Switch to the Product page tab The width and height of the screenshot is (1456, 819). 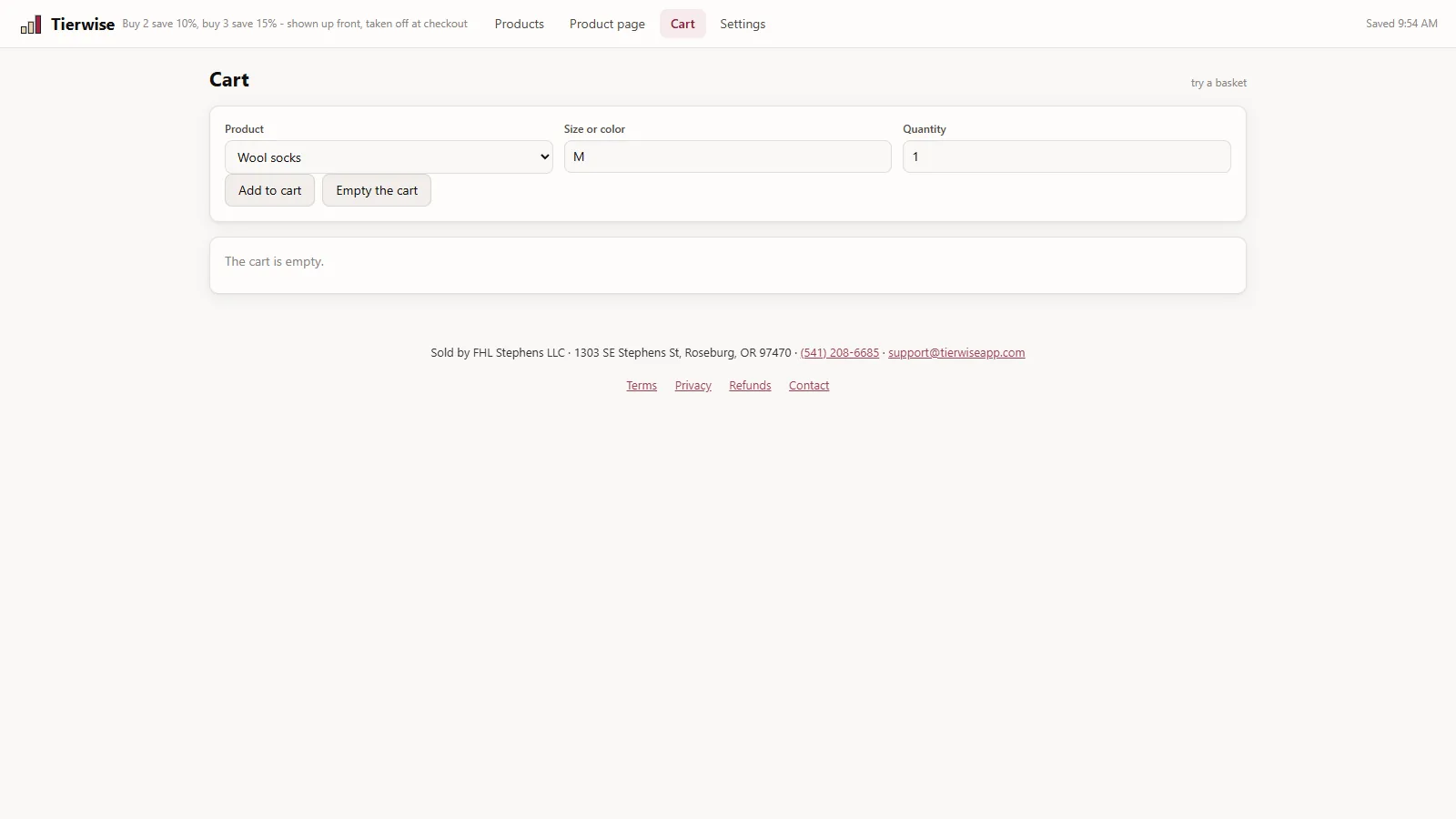pos(607,24)
